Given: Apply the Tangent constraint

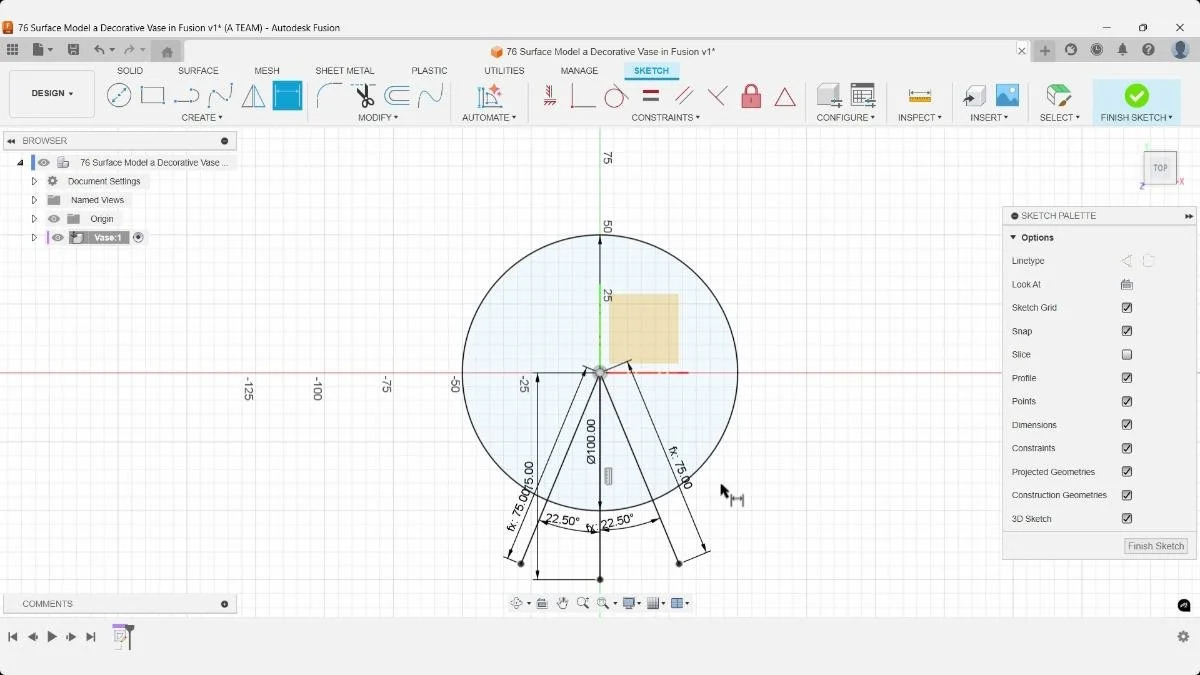Looking at the screenshot, I should coord(616,96).
